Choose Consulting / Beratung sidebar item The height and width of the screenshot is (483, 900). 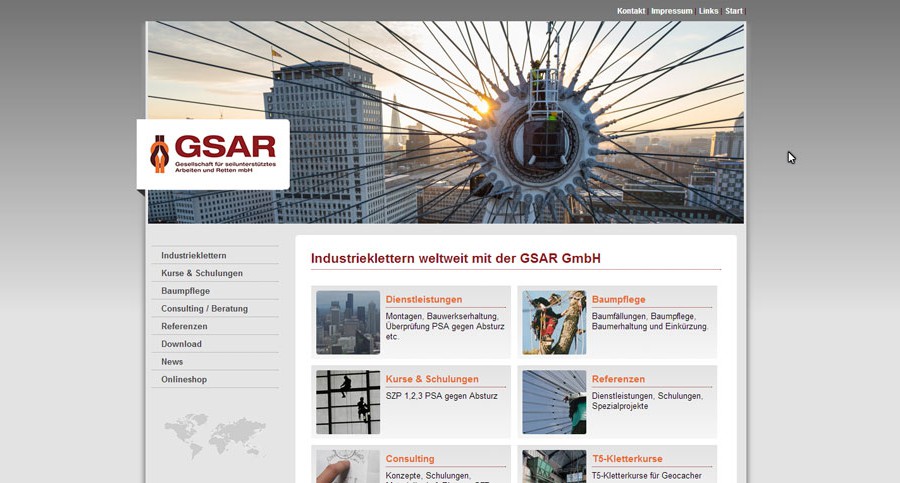pyautogui.click(x=204, y=309)
